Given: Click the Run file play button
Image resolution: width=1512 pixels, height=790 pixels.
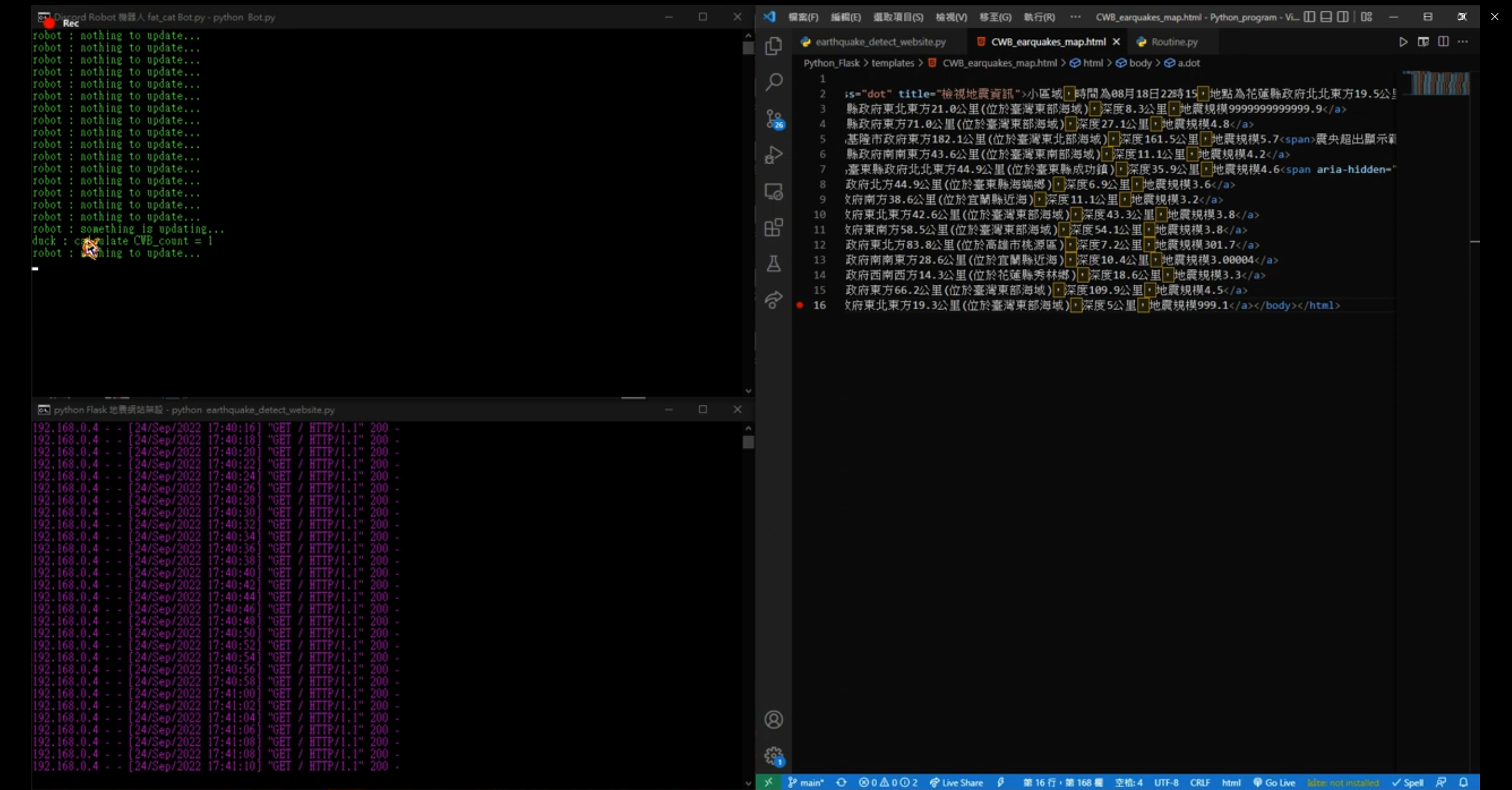Looking at the screenshot, I should (x=1403, y=42).
